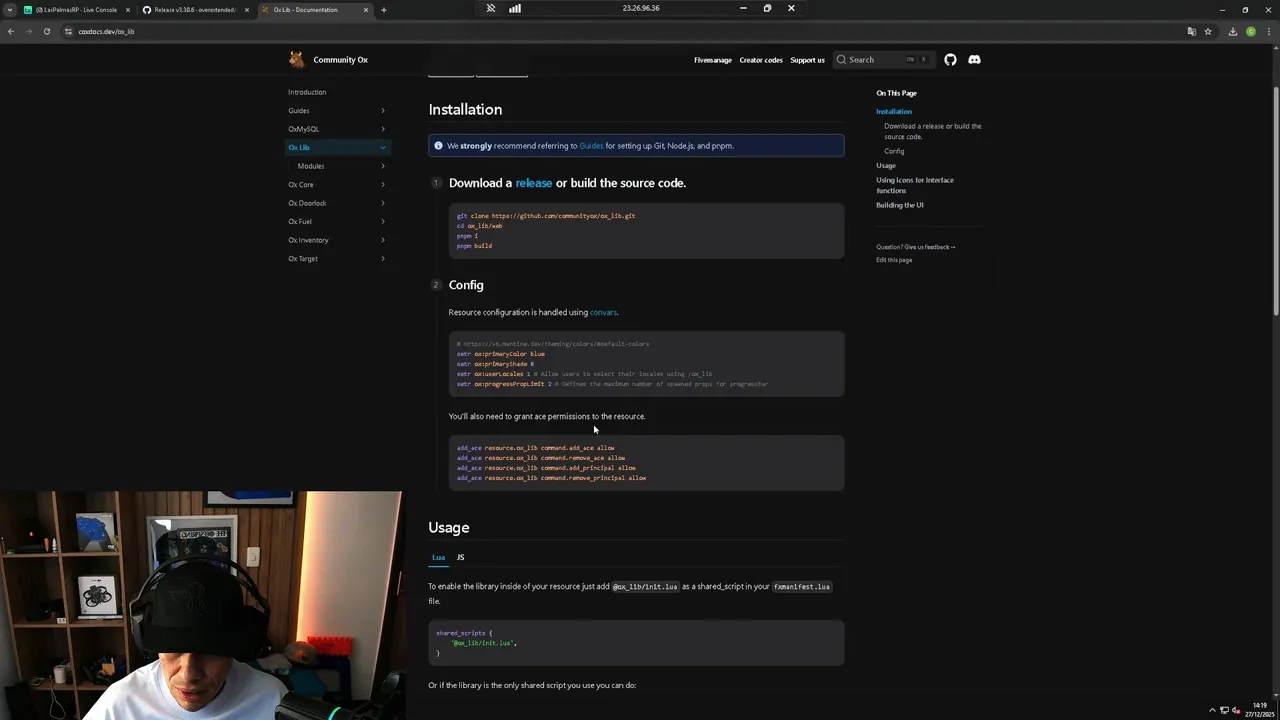Jump to Usage in On This Page
This screenshot has height=720, width=1280.
(x=886, y=166)
